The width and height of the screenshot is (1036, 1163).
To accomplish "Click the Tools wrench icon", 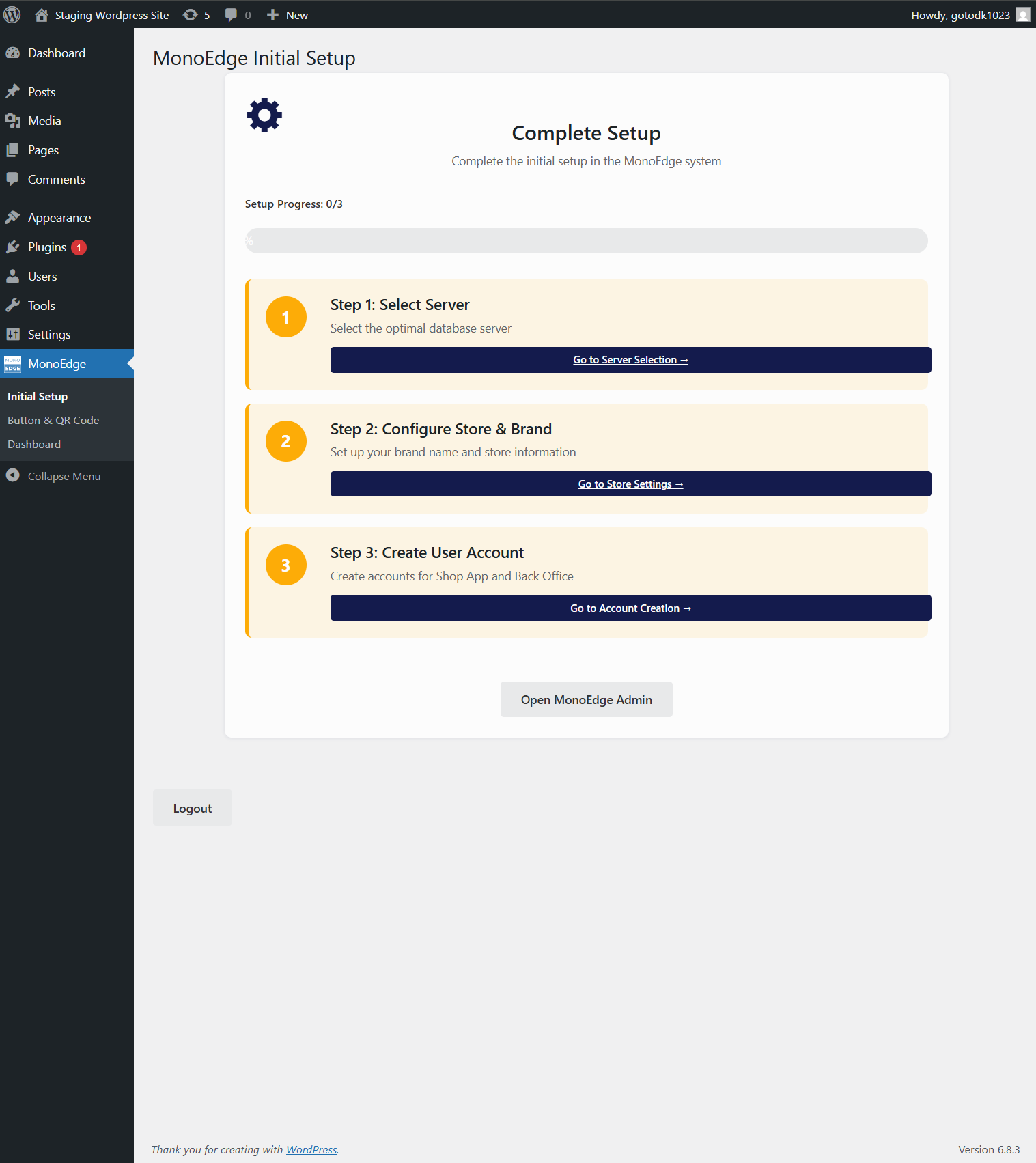I will coord(13,306).
